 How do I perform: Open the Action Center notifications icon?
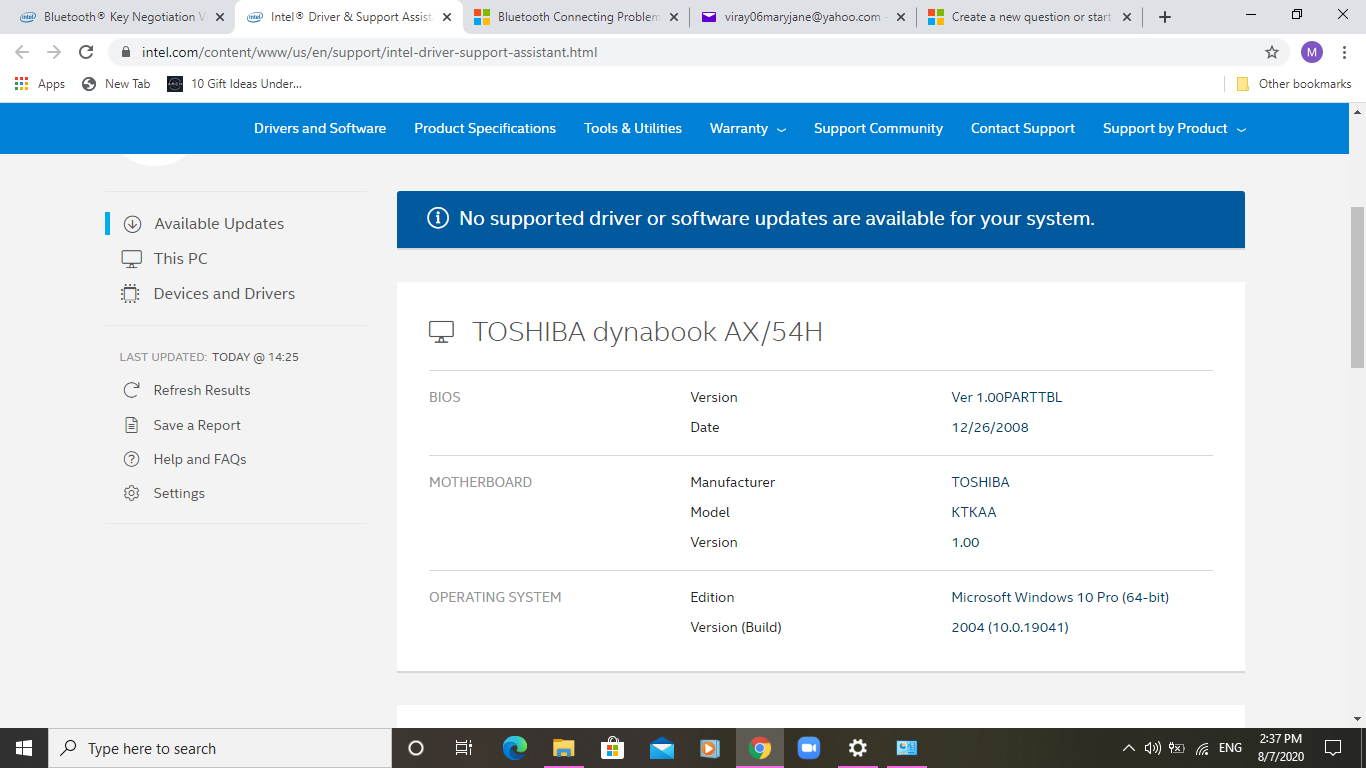[1332, 748]
